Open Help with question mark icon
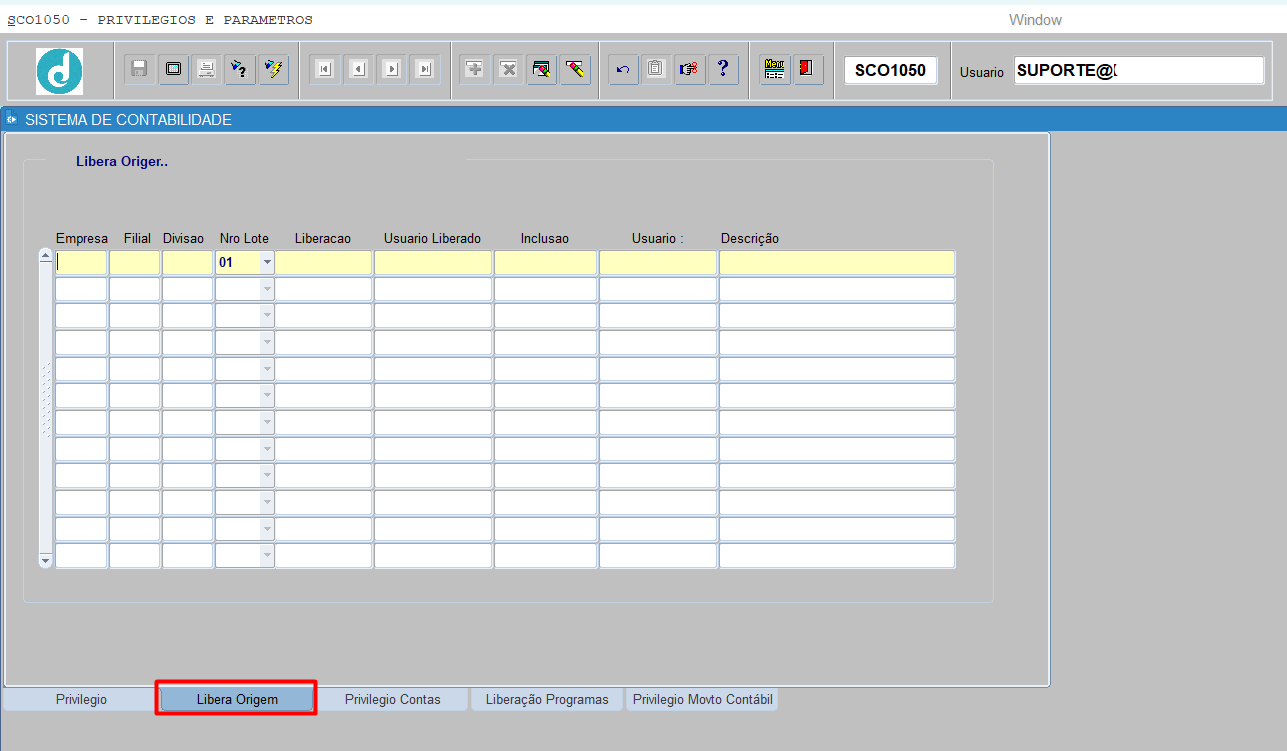This screenshot has height=751, width=1287. tap(723, 69)
